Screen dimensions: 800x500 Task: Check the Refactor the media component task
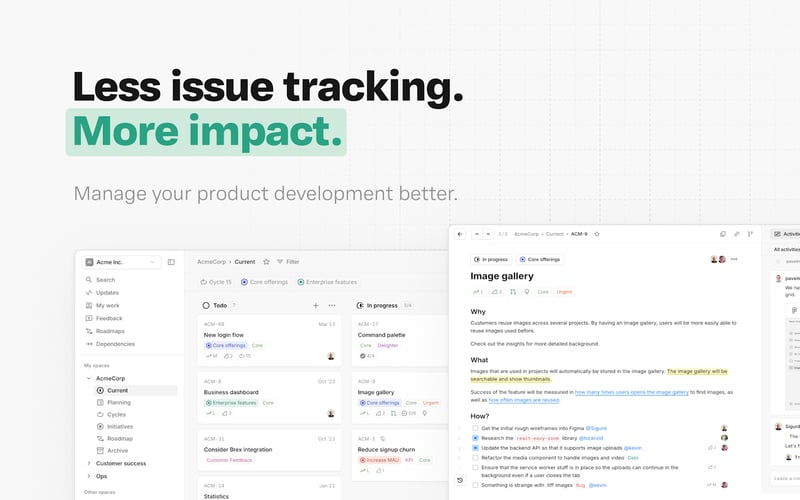[475, 458]
